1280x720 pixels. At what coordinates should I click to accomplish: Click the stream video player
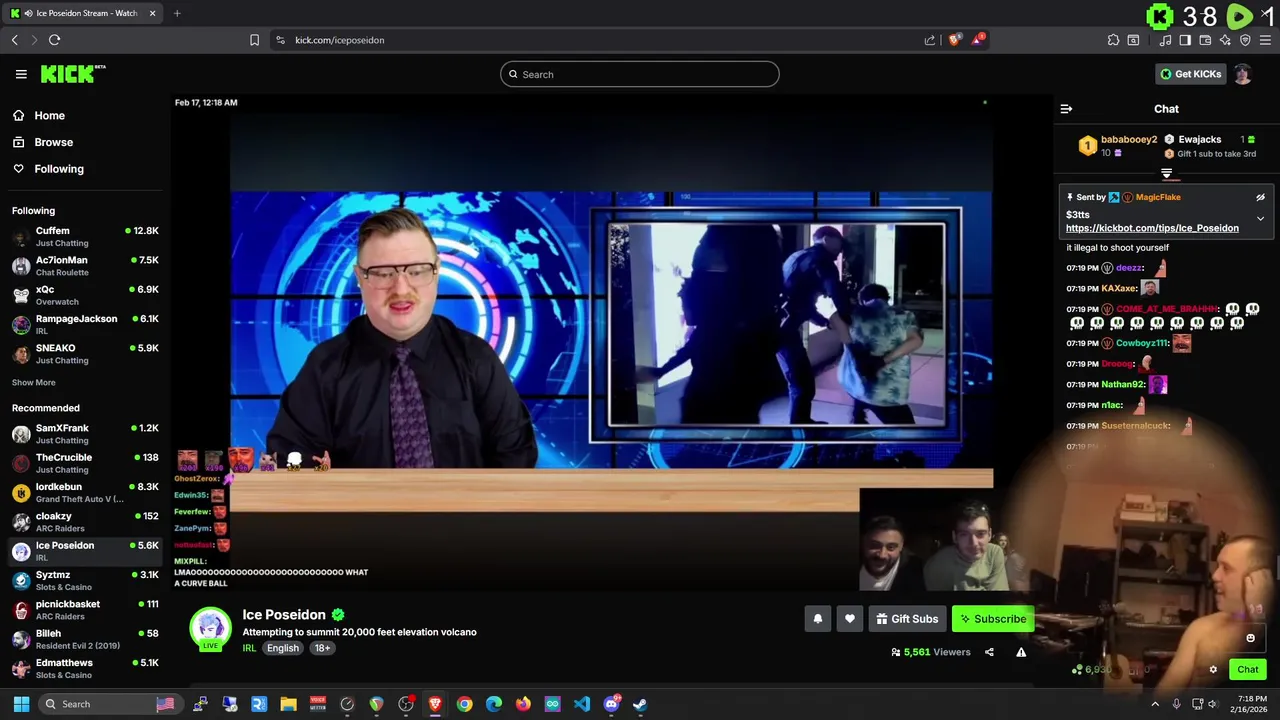(612, 345)
